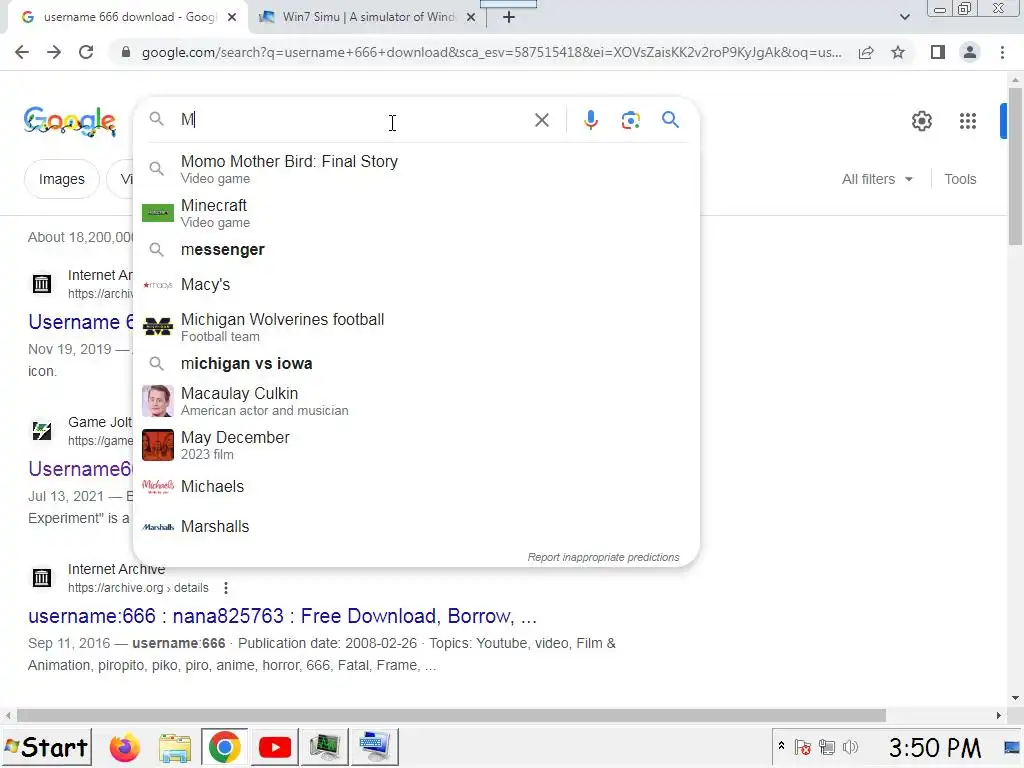Search by image with the camera lens icon
The image size is (1024, 768).
631,120
